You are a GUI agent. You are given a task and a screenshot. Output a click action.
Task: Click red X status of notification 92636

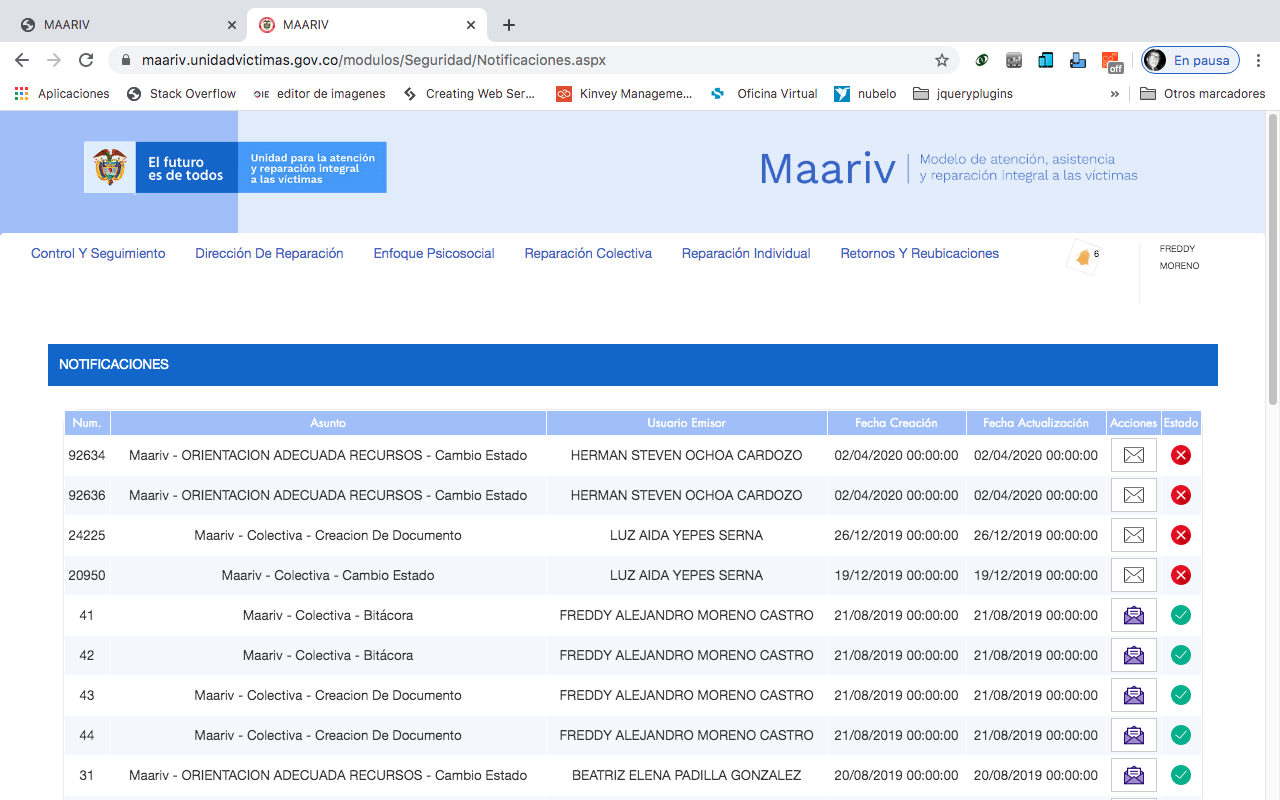[1181, 495]
